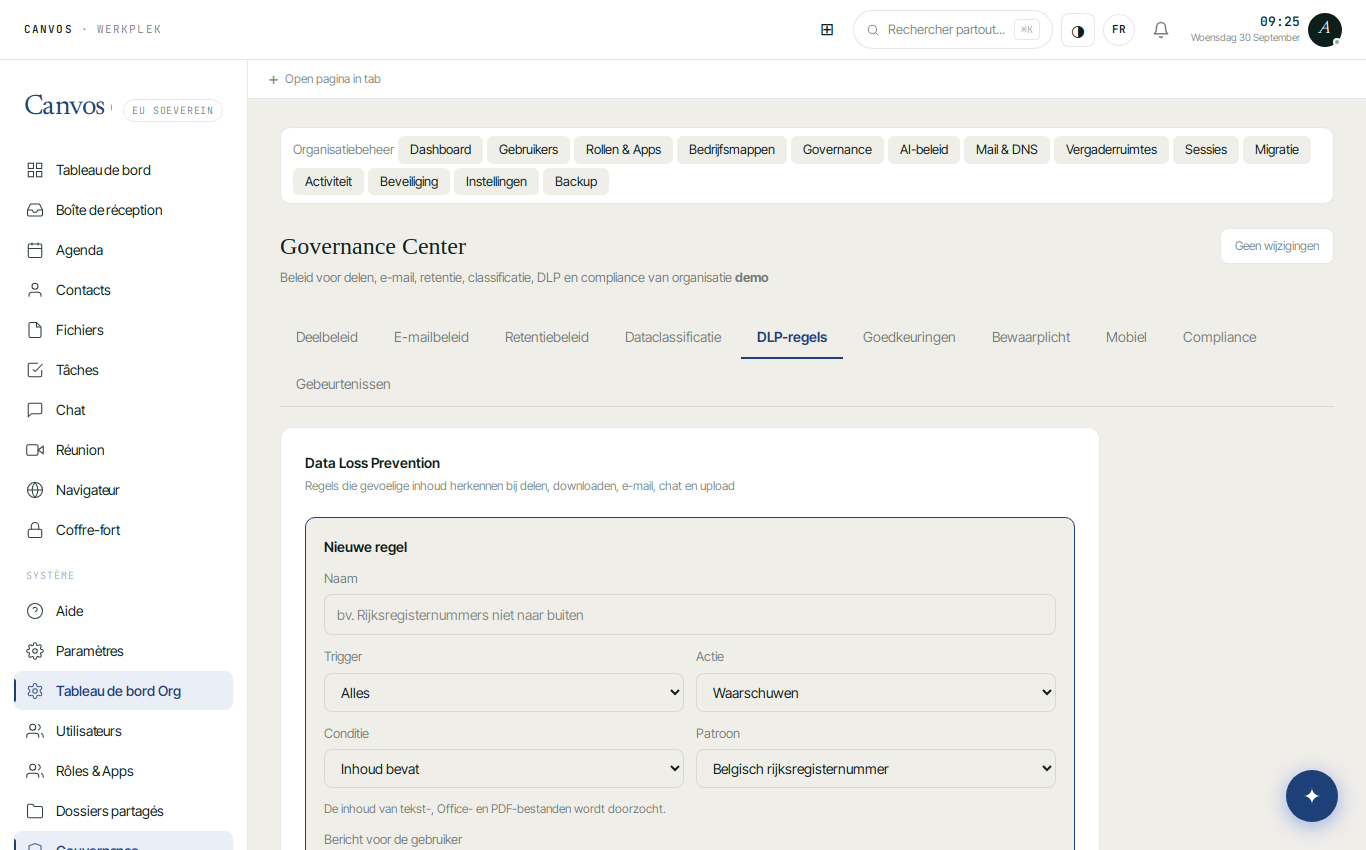
Task: Click the Tâches checkmark icon
Action: [35, 370]
